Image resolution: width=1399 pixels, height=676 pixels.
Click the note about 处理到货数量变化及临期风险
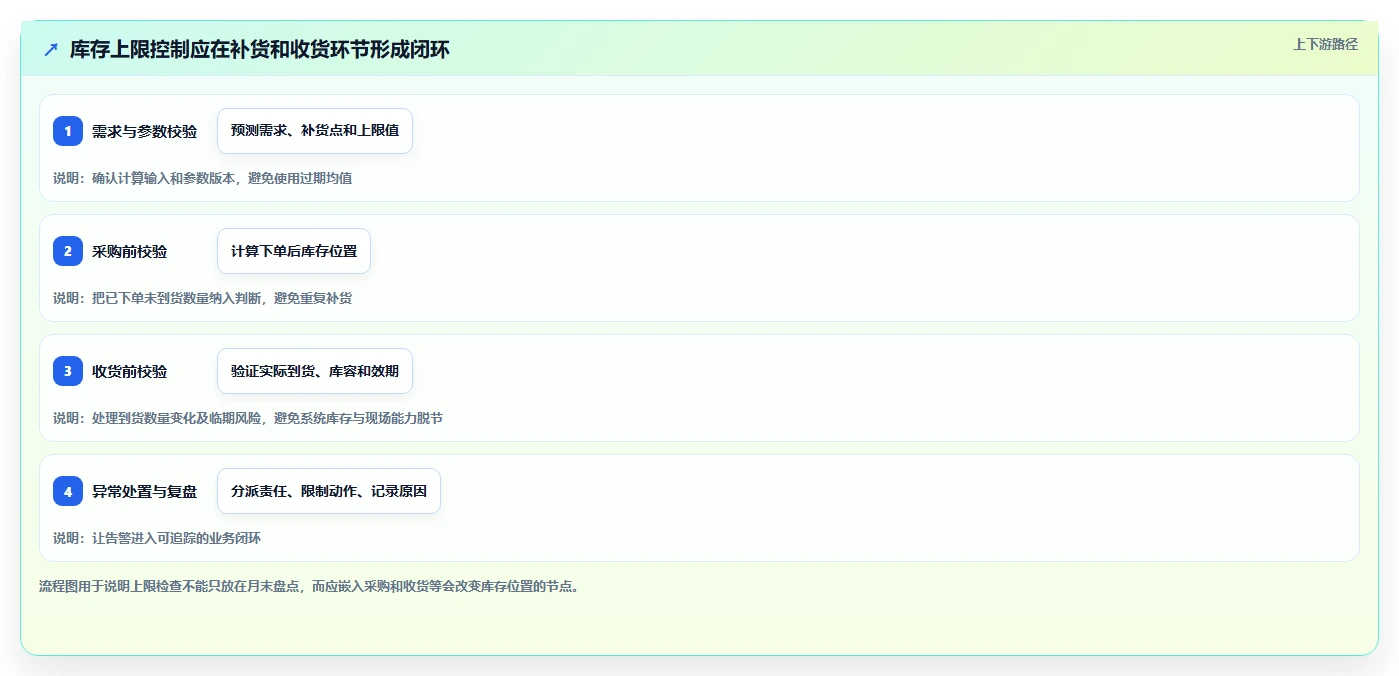248,418
